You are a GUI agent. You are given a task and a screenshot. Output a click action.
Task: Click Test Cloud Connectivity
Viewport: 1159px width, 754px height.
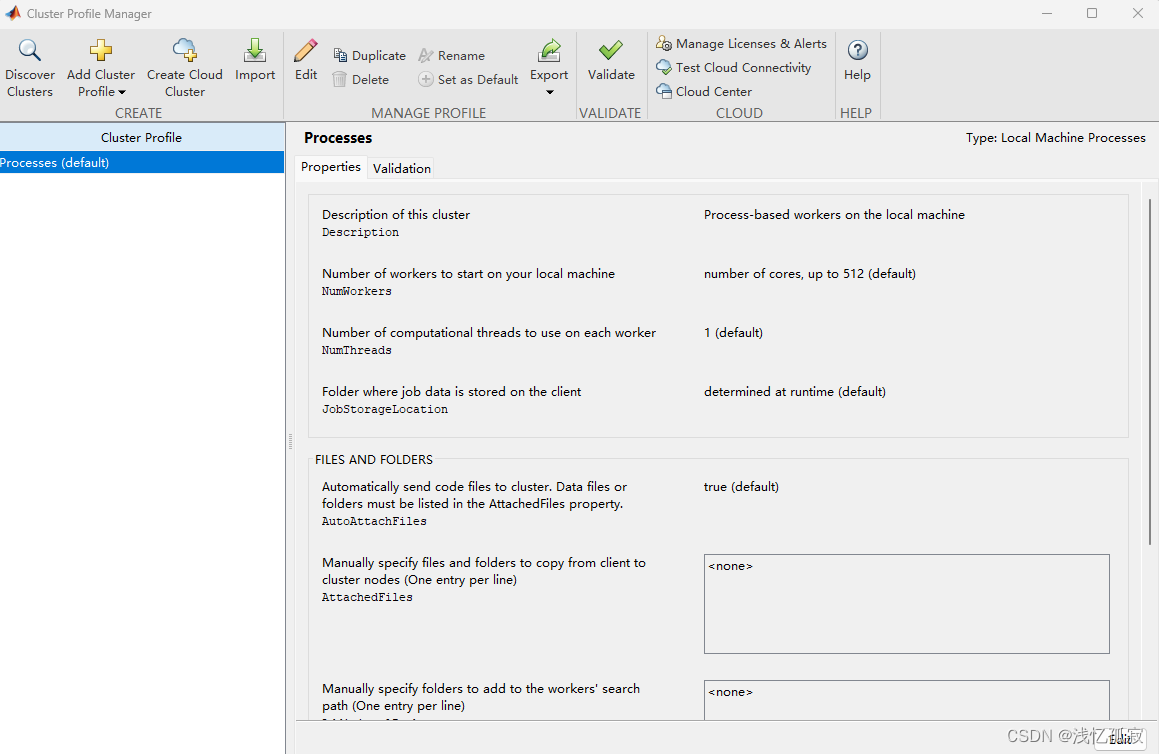pos(733,67)
